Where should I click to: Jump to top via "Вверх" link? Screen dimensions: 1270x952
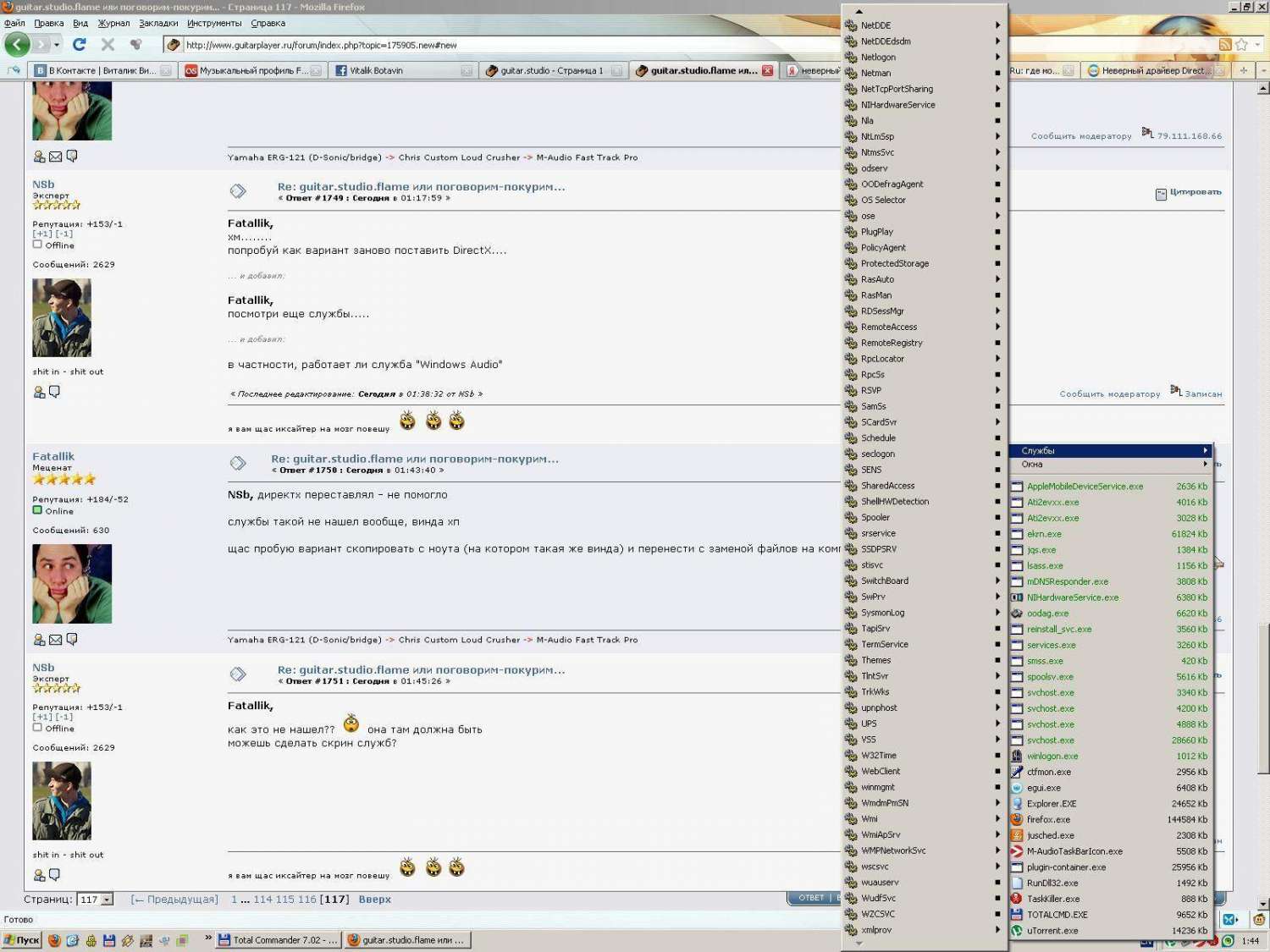tap(374, 899)
